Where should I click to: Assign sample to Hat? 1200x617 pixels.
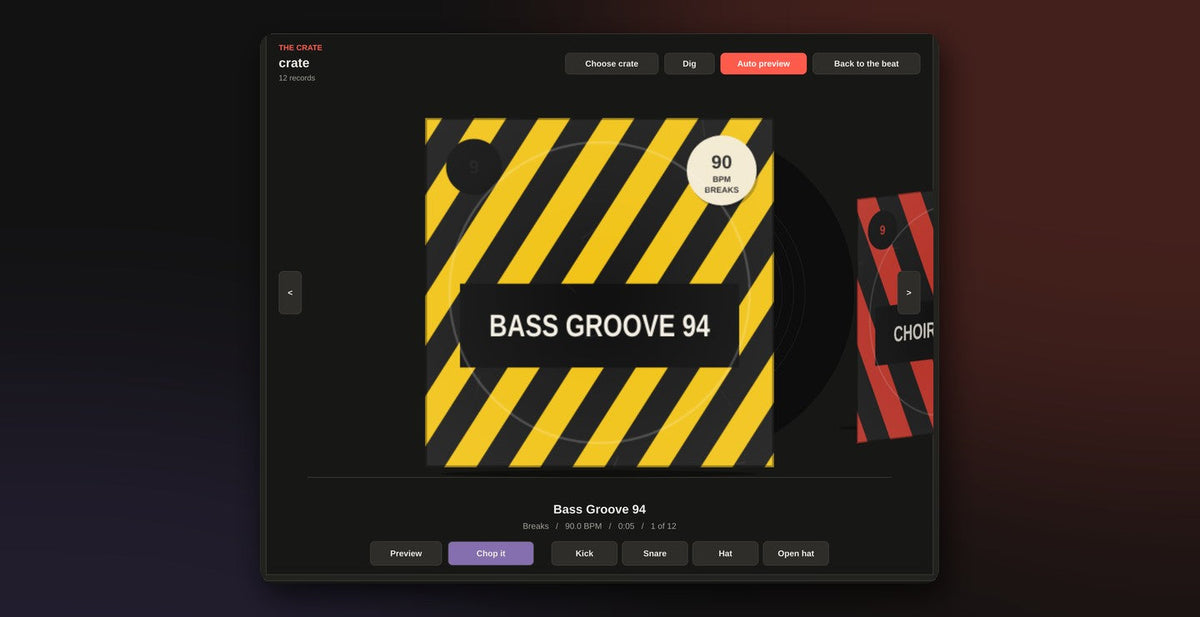pos(725,553)
